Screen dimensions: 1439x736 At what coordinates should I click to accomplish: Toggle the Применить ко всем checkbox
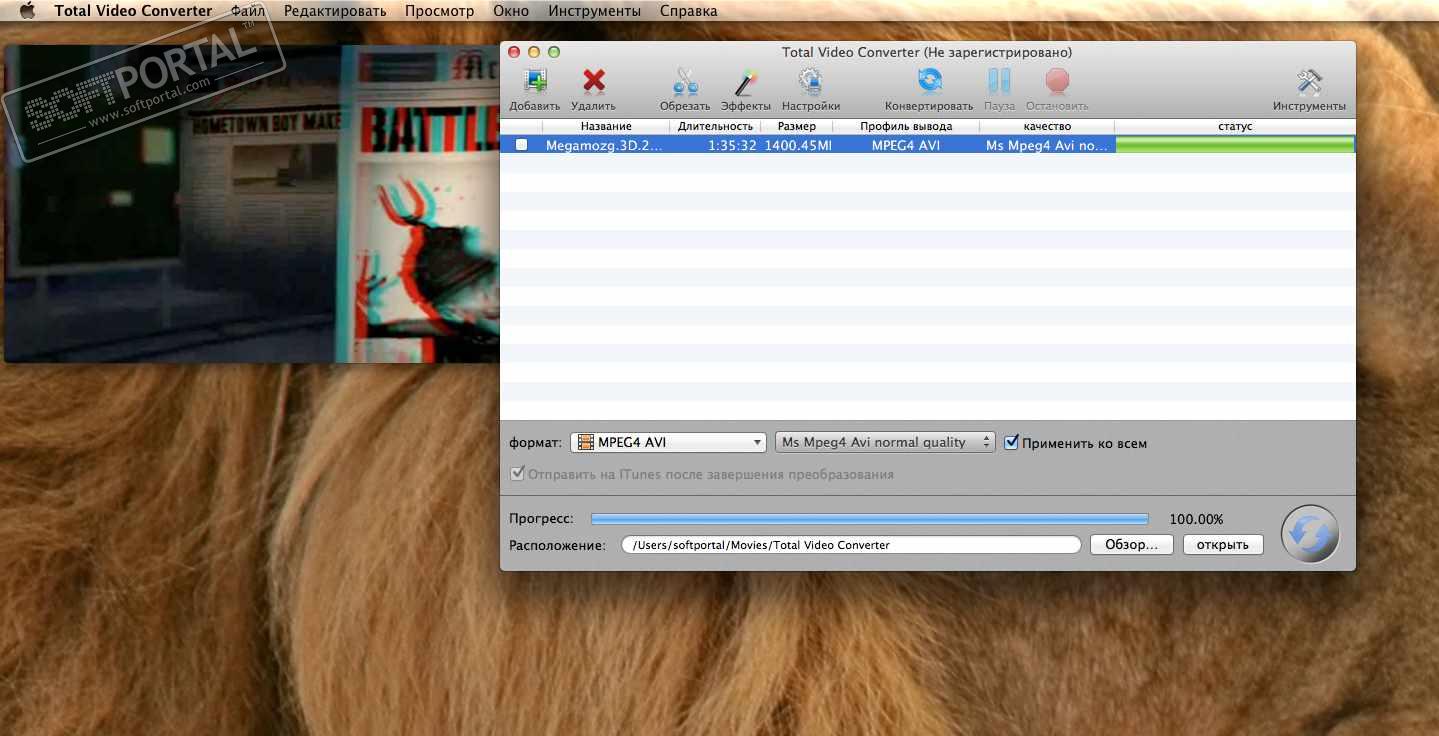click(1011, 442)
